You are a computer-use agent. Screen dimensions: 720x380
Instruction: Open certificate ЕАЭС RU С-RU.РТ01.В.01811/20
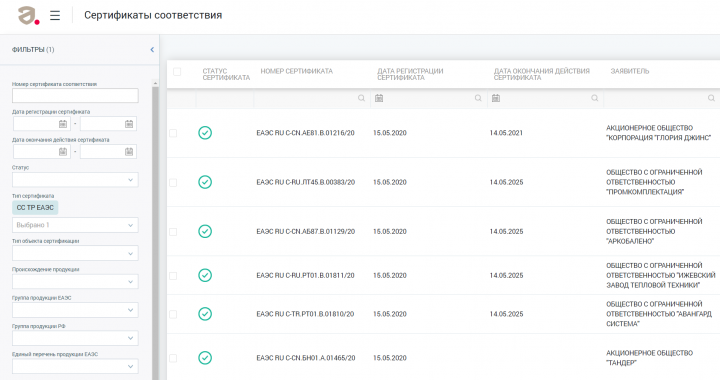[305, 275]
